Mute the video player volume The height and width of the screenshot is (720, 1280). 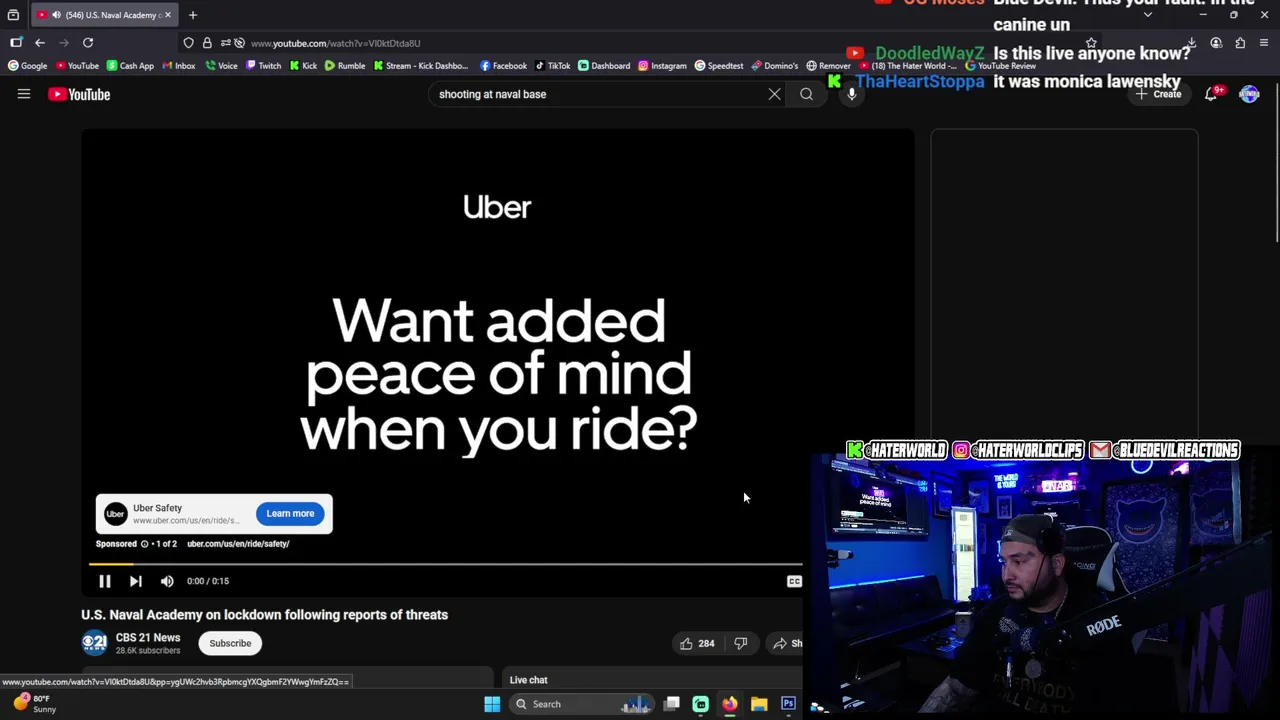(x=167, y=581)
